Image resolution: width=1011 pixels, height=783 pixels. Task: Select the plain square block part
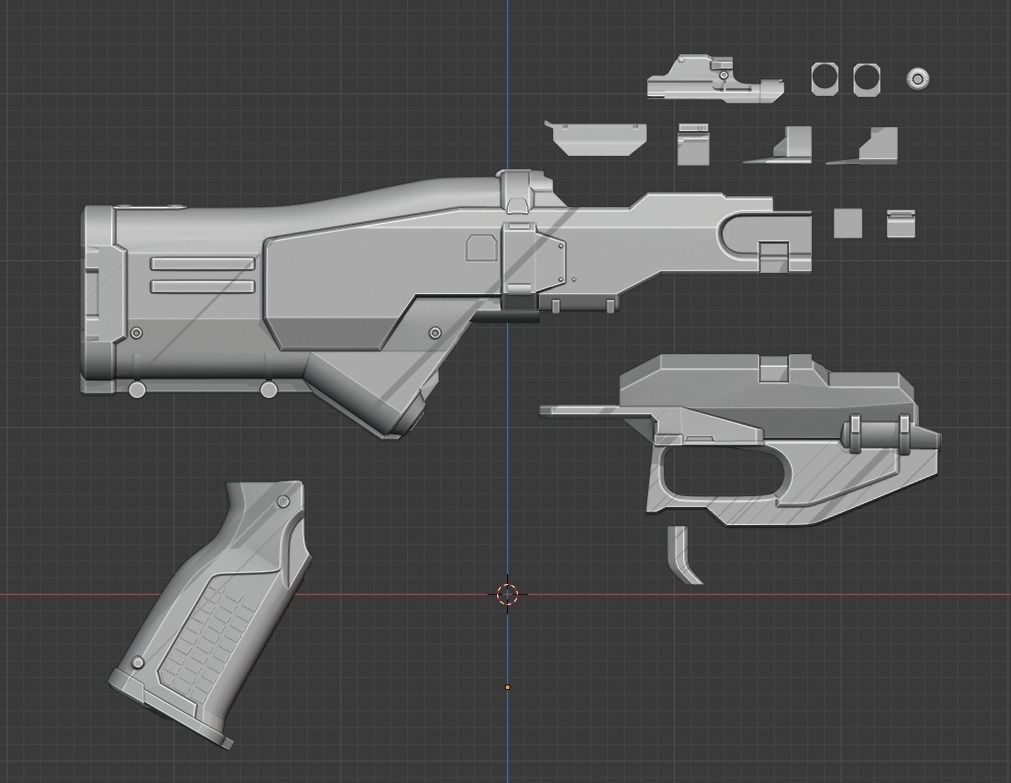coord(848,223)
